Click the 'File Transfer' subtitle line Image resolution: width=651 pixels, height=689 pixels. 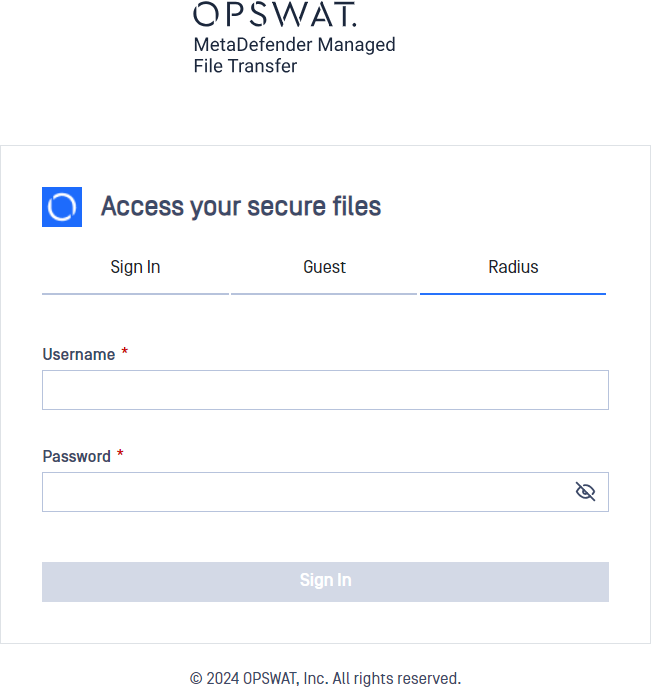[245, 66]
